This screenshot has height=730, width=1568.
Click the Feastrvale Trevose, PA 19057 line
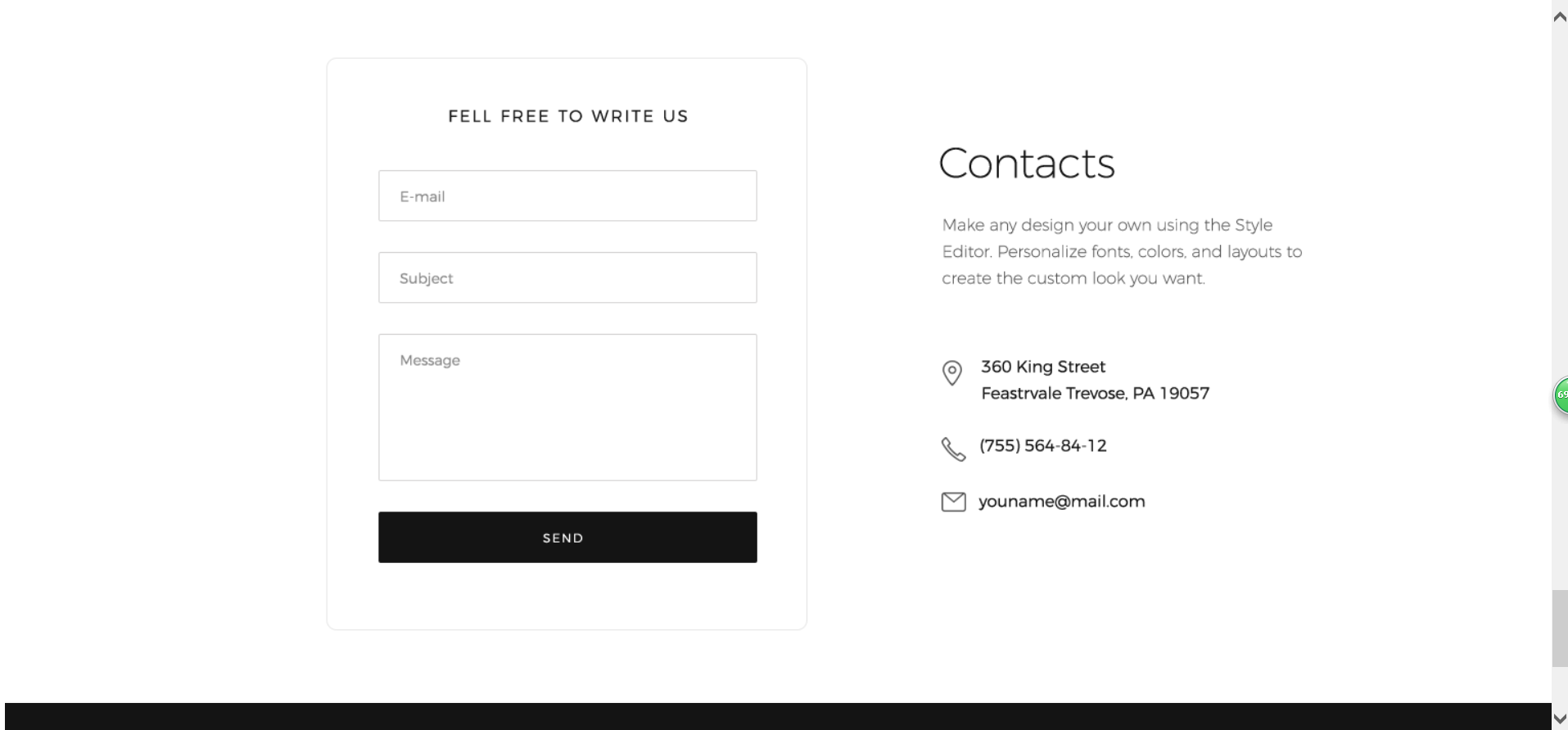click(1095, 394)
